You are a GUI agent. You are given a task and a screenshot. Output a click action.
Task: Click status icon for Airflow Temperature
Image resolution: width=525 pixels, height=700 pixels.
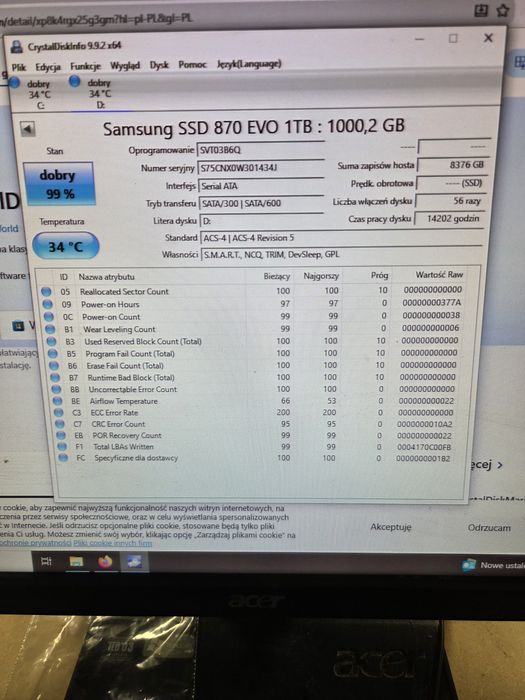tap(58, 401)
